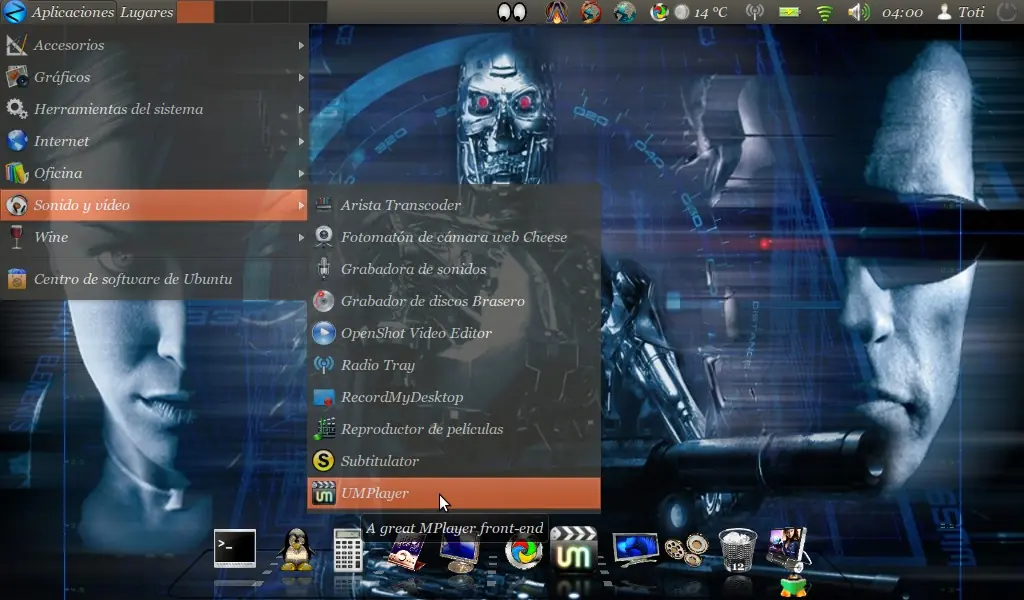
Task: Open the Toti user menu
Action: (x=961, y=12)
